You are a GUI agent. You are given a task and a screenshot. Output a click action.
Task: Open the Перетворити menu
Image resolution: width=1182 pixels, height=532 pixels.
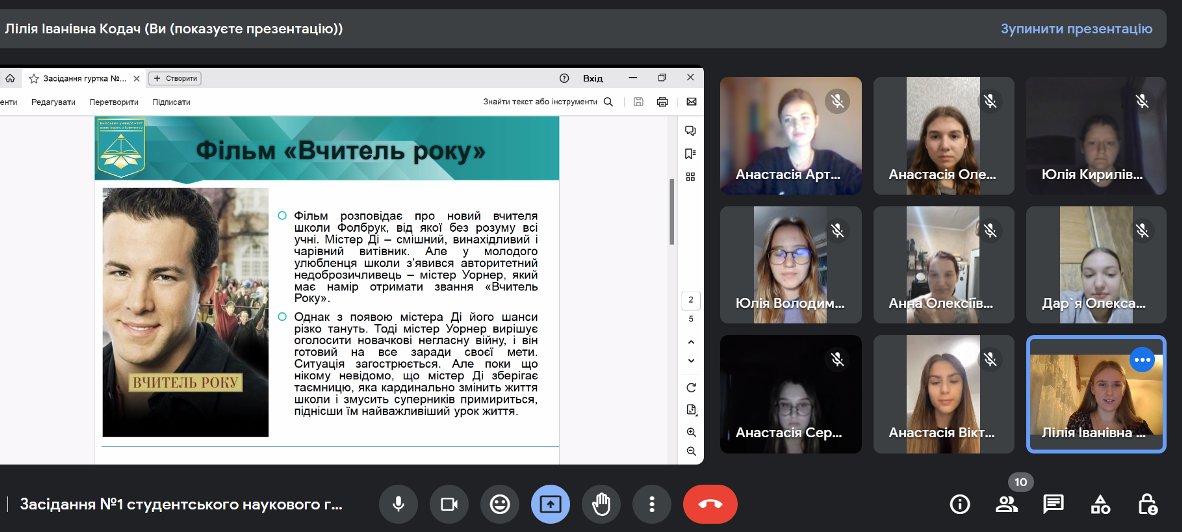[113, 102]
